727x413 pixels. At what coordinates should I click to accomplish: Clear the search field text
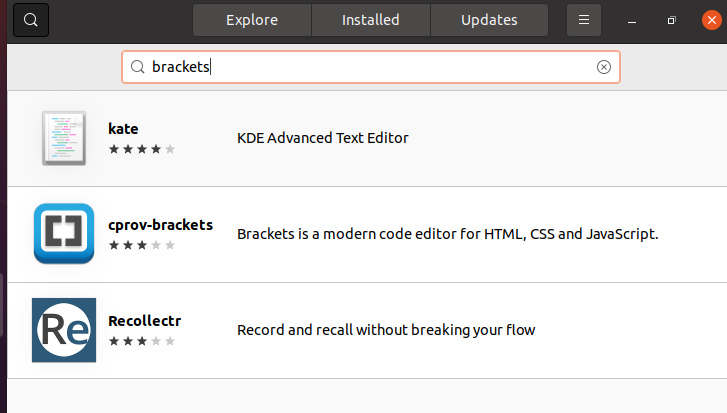click(603, 67)
